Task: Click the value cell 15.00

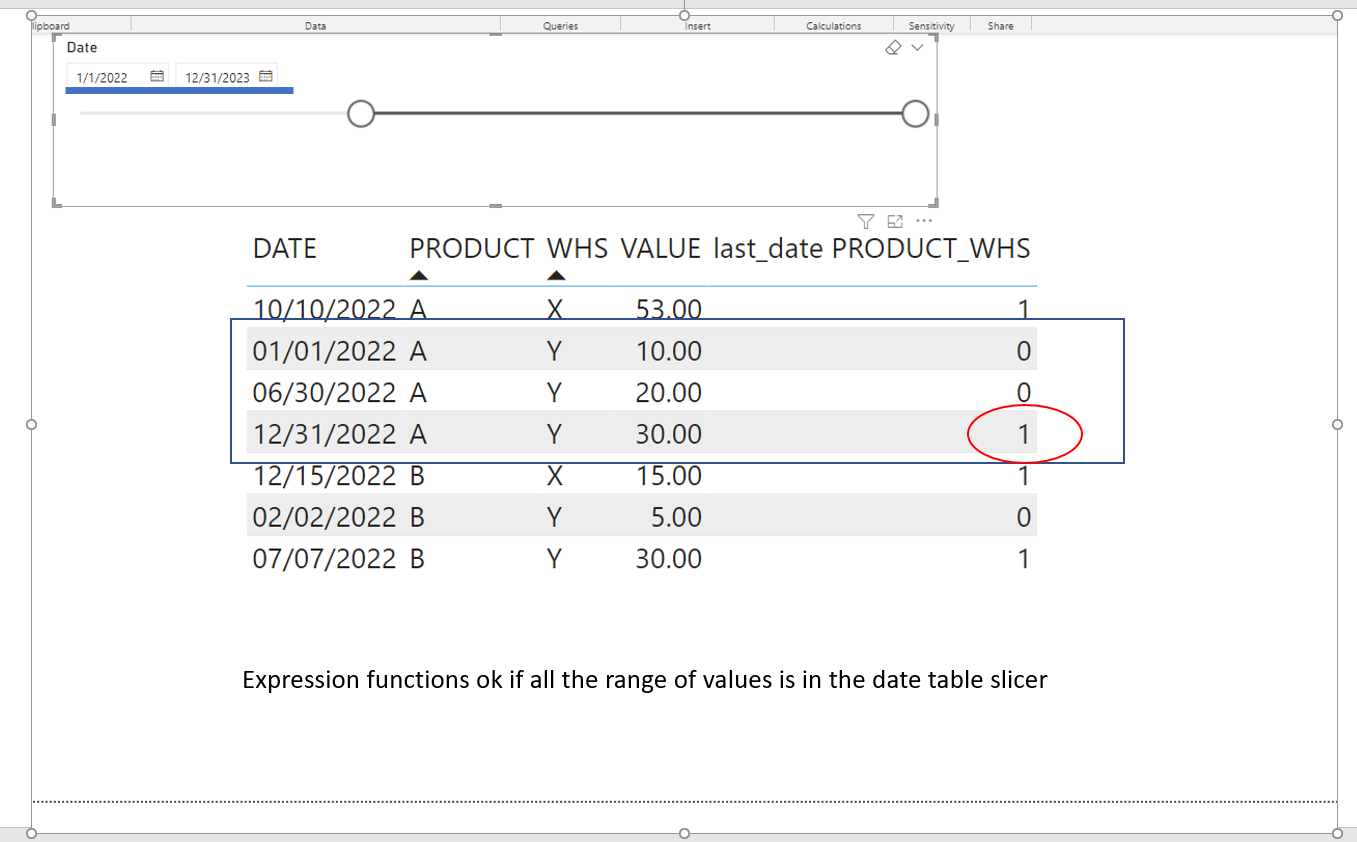Action: tap(669, 475)
